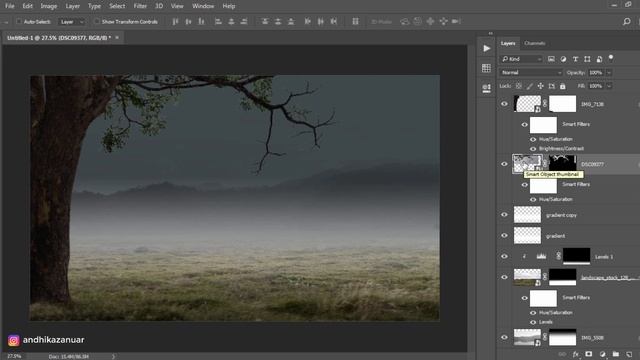The image size is (640, 360).
Task: Toggle layer filtering on/off switch
Action: (611, 58)
